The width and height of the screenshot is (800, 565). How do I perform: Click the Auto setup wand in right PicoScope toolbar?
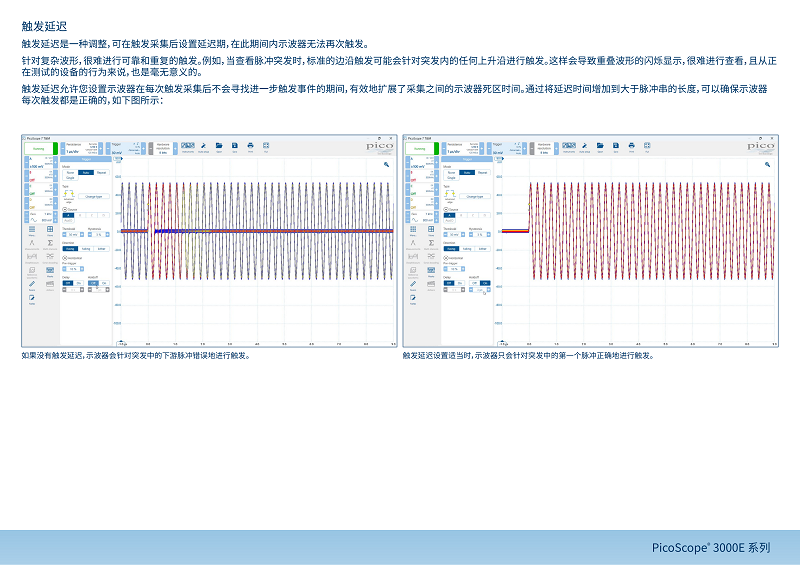[584, 148]
